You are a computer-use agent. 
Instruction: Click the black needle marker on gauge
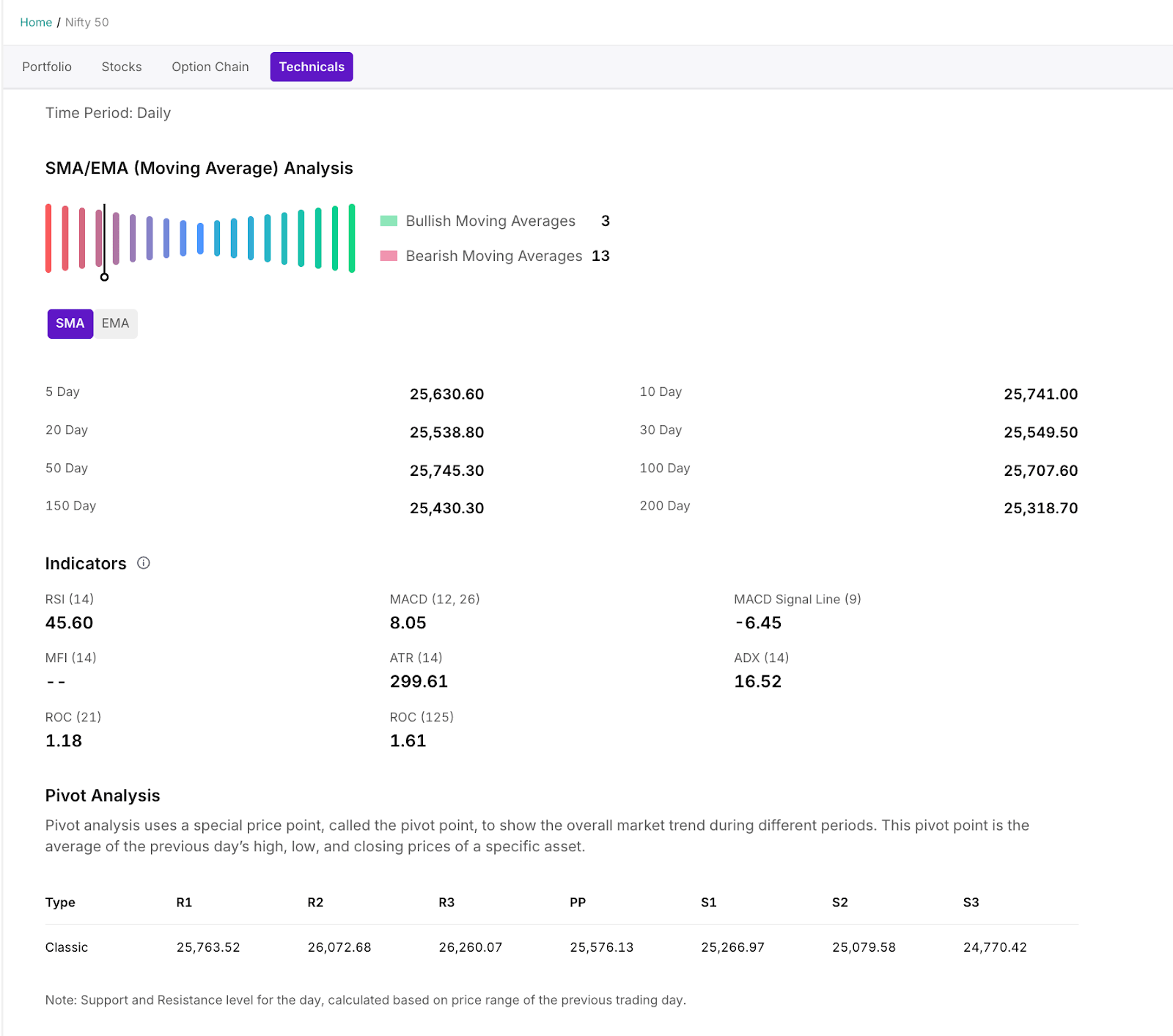tap(104, 276)
